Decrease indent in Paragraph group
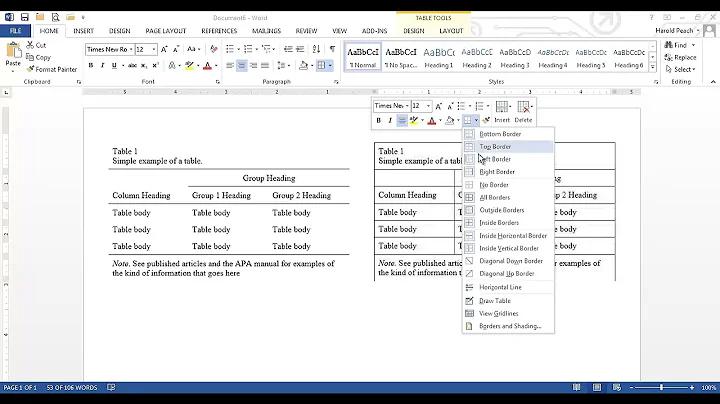 (288, 49)
